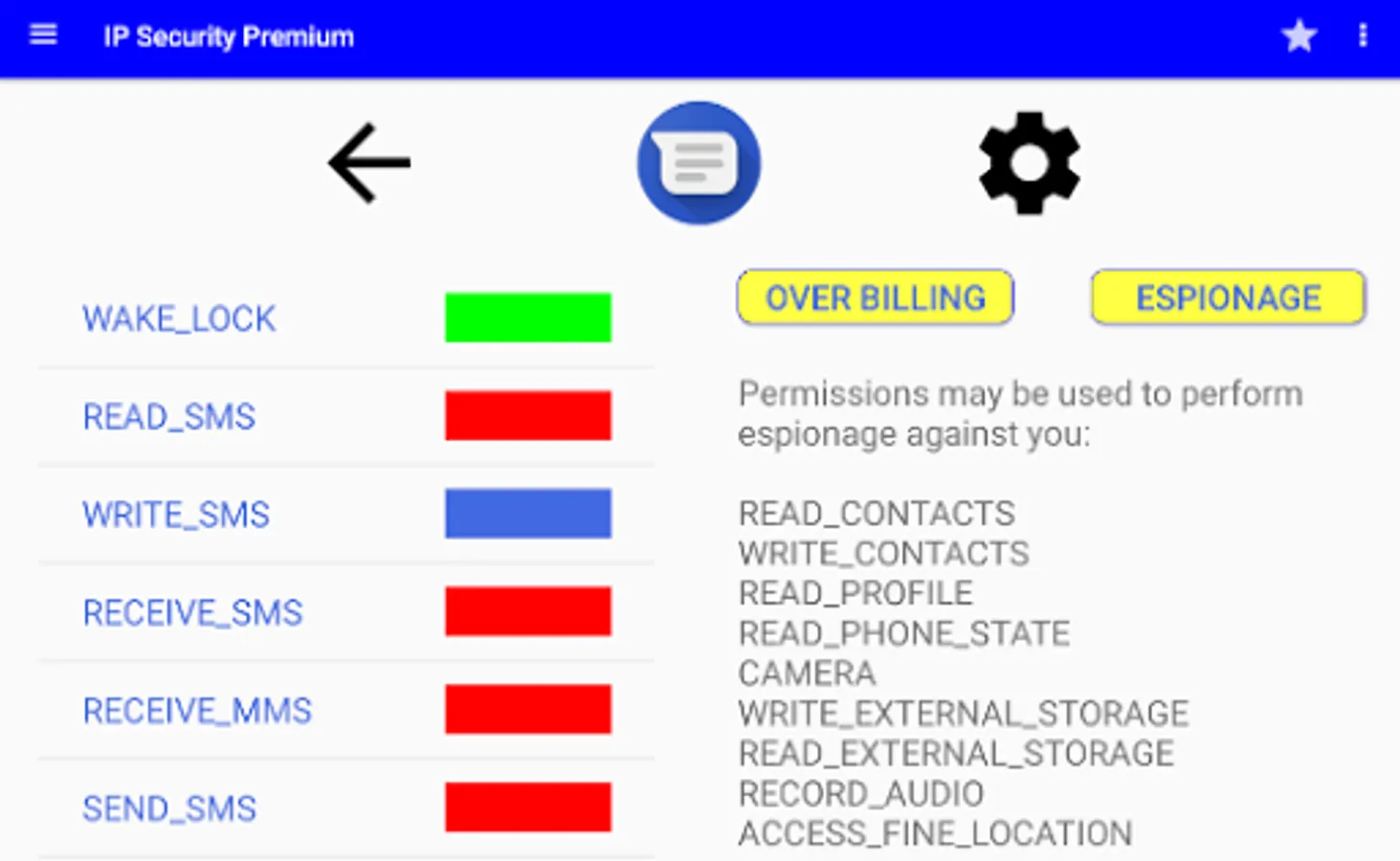Click the WRITE_CONTACTS text
Screen dimensions: 1400x861
click(x=884, y=554)
